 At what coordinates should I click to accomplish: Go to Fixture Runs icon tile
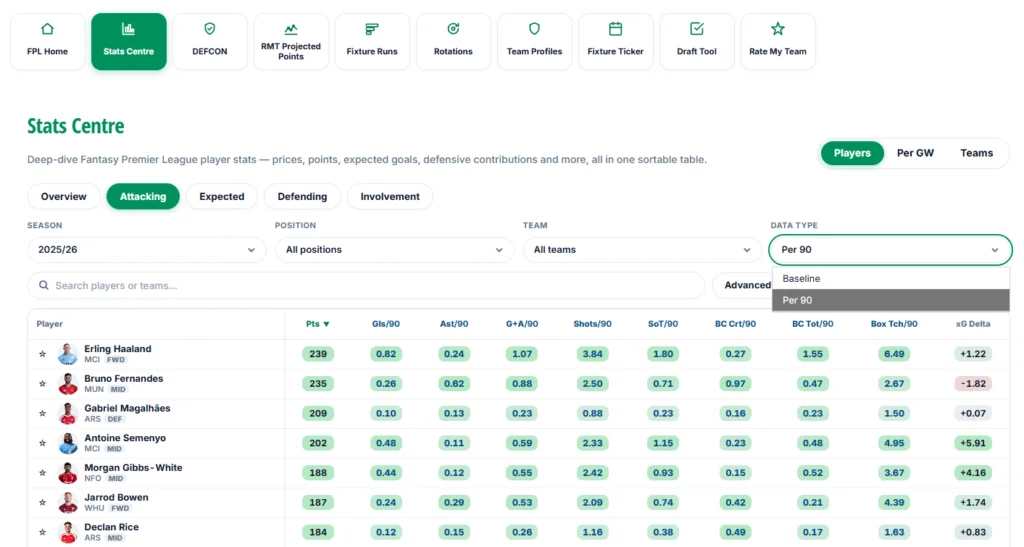(x=372, y=41)
